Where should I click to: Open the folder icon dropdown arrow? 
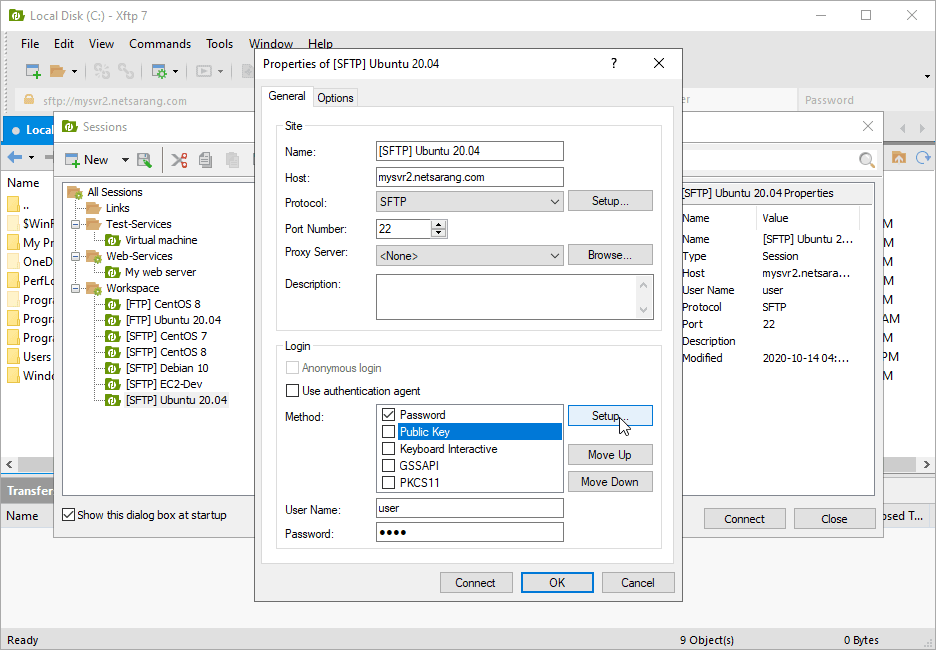[74, 72]
